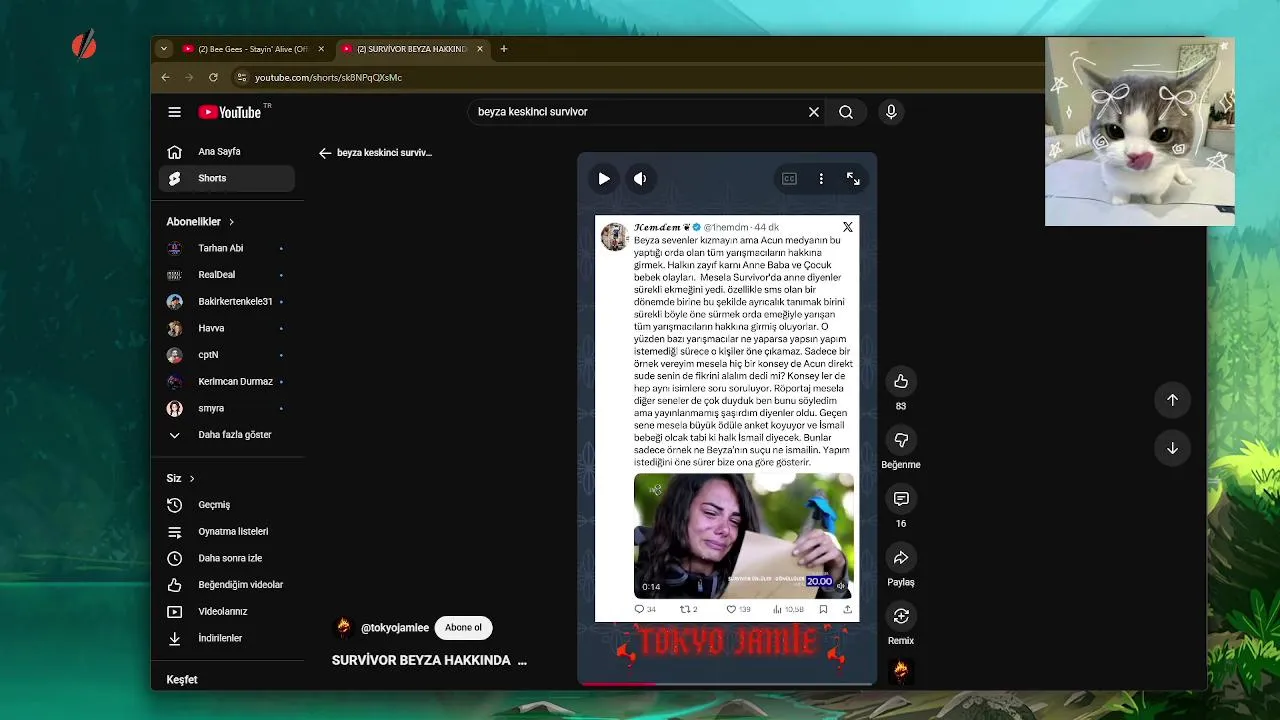Viewport: 1280px width, 720px height.
Task: Click the Short's red progress bar
Action: (619, 684)
